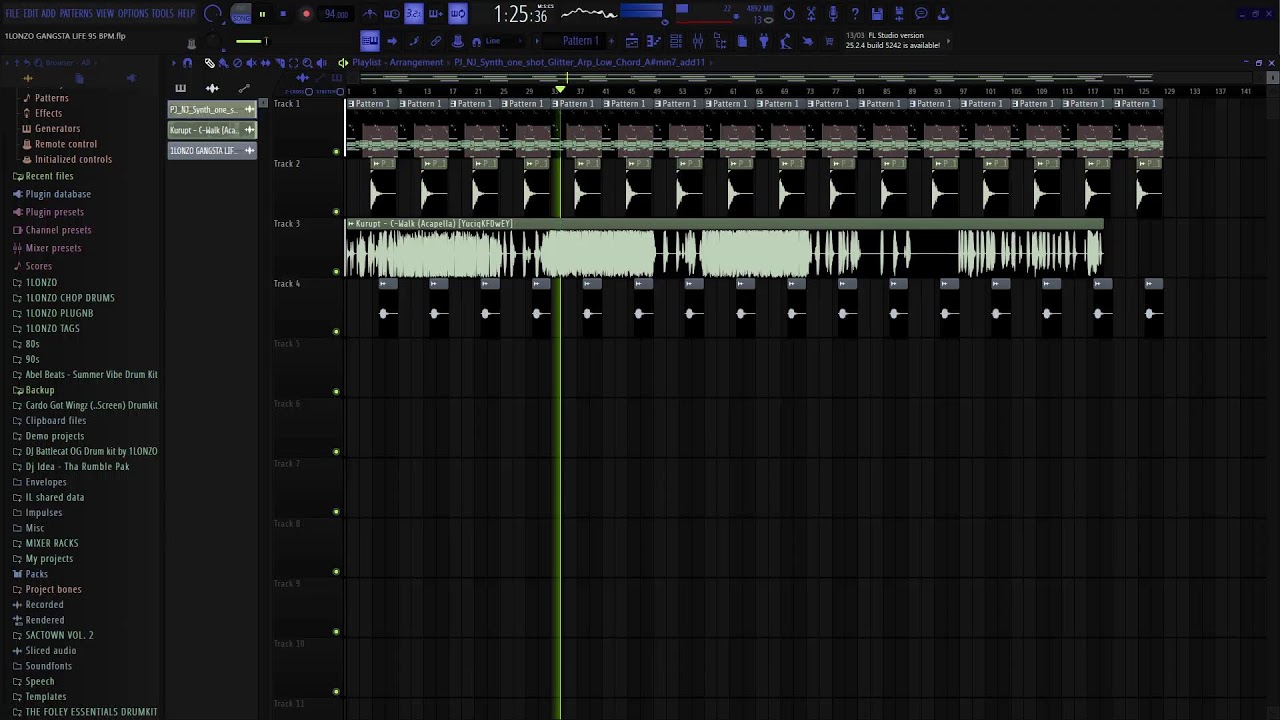Select the playlist zoom tool

tap(308, 62)
